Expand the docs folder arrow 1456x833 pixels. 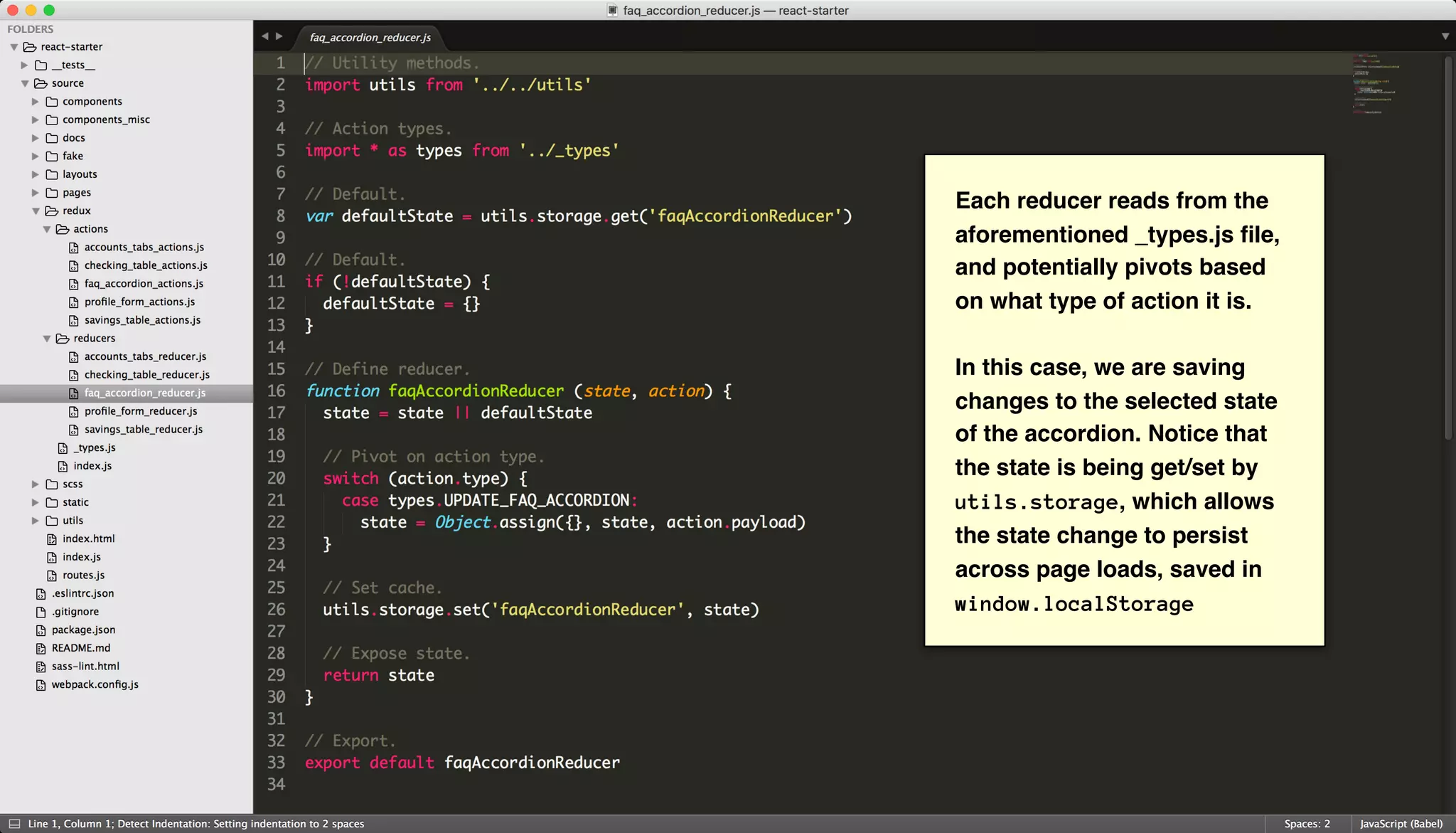click(36, 138)
